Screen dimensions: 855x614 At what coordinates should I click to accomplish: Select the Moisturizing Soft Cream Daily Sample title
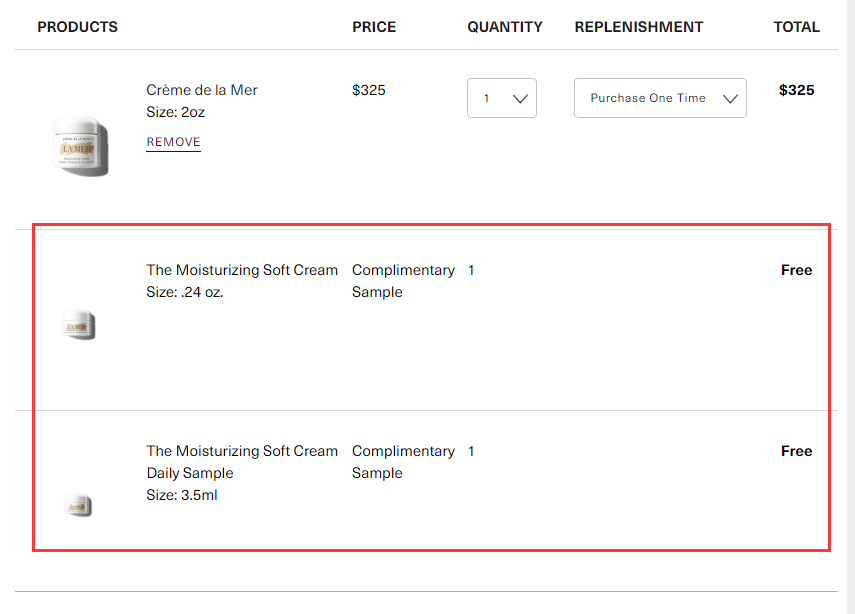pos(242,462)
